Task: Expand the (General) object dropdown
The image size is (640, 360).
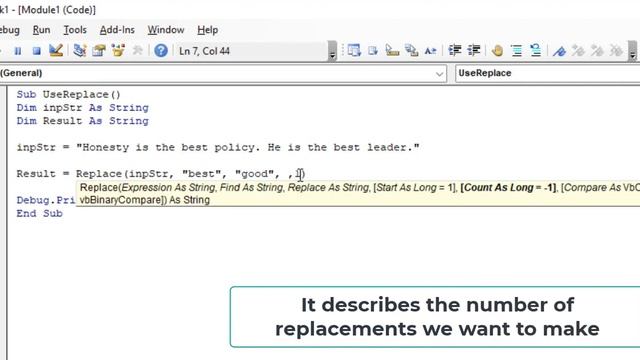Action: coord(439,74)
